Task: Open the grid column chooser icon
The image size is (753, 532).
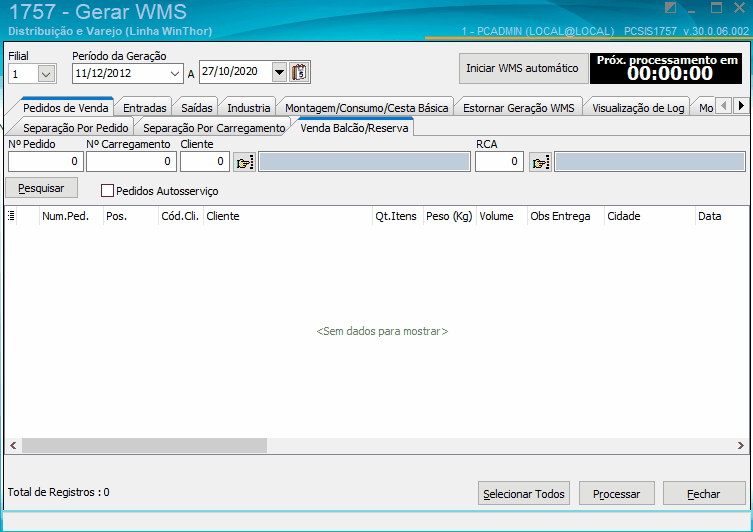Action: 11,216
